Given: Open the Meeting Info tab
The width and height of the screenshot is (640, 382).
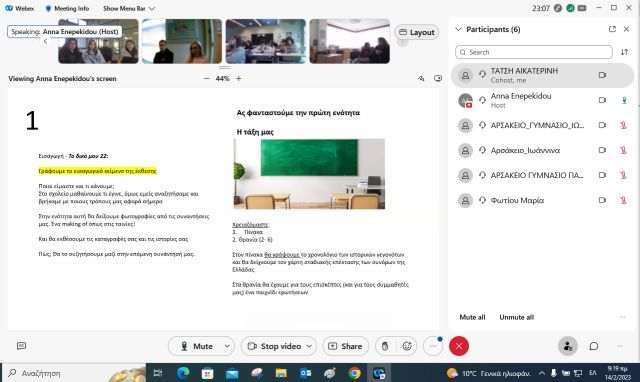Looking at the screenshot, I should [x=67, y=8].
